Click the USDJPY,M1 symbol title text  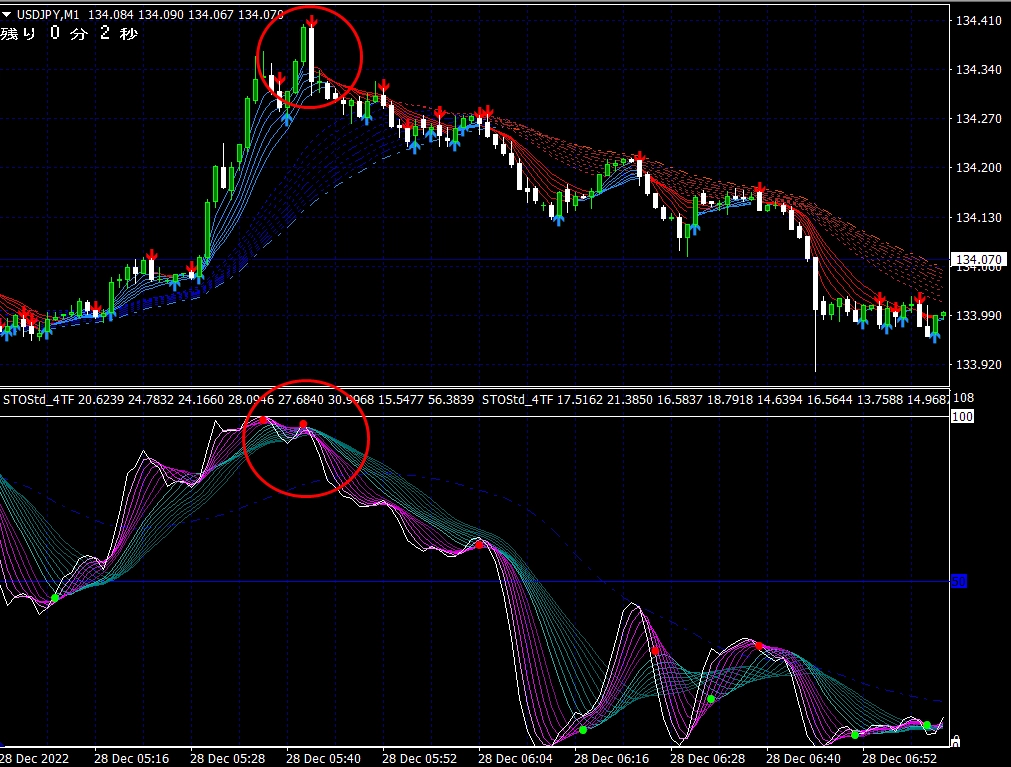47,14
